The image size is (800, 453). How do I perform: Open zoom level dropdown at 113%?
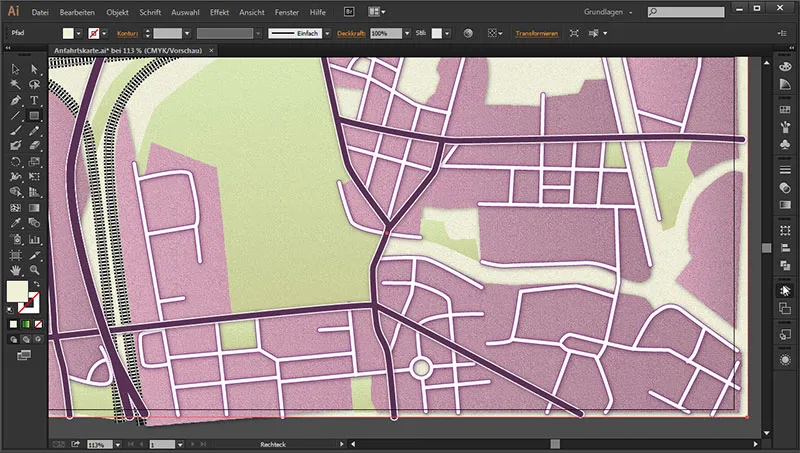click(117, 445)
